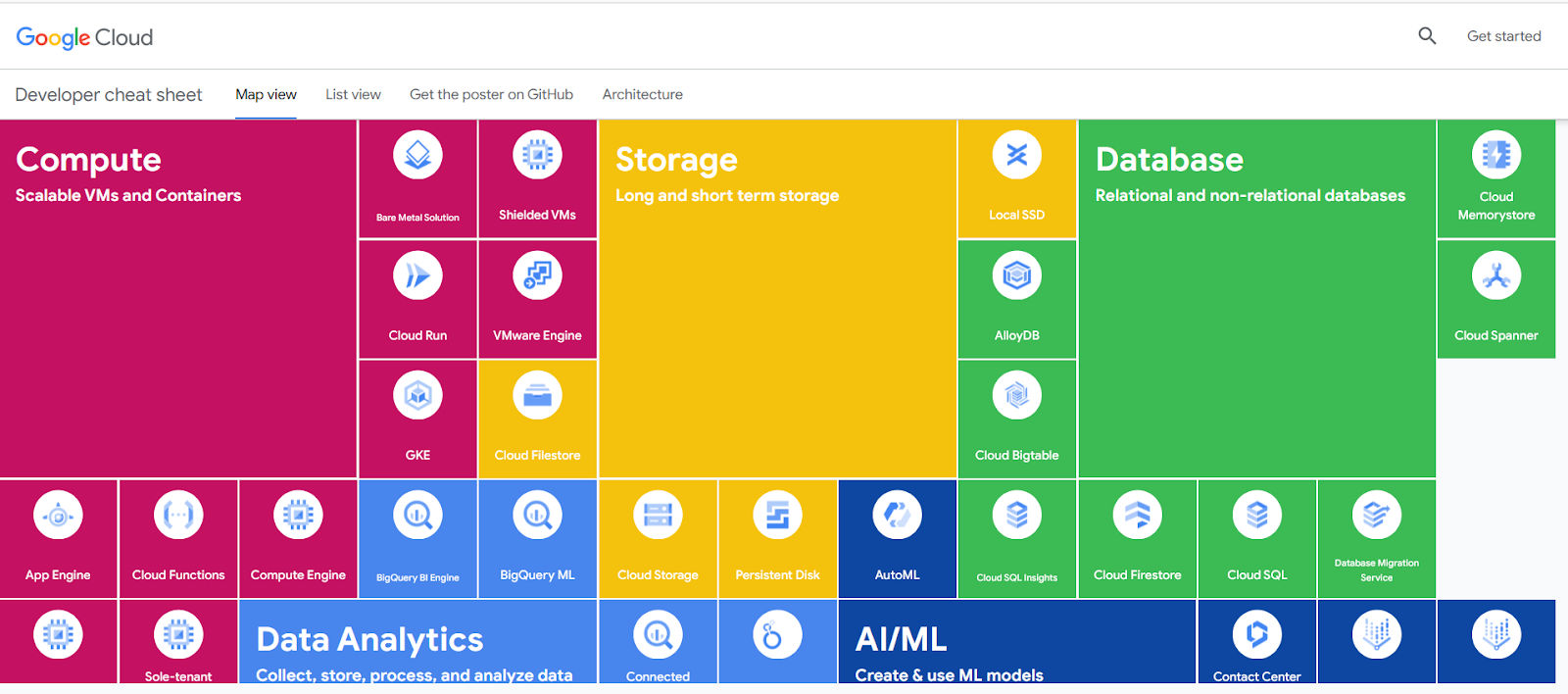Select the Shielded VMs icon

click(x=537, y=155)
